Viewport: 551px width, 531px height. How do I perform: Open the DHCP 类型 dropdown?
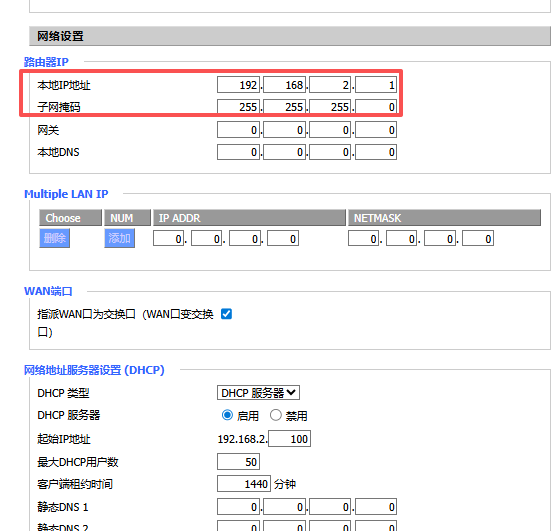click(258, 393)
